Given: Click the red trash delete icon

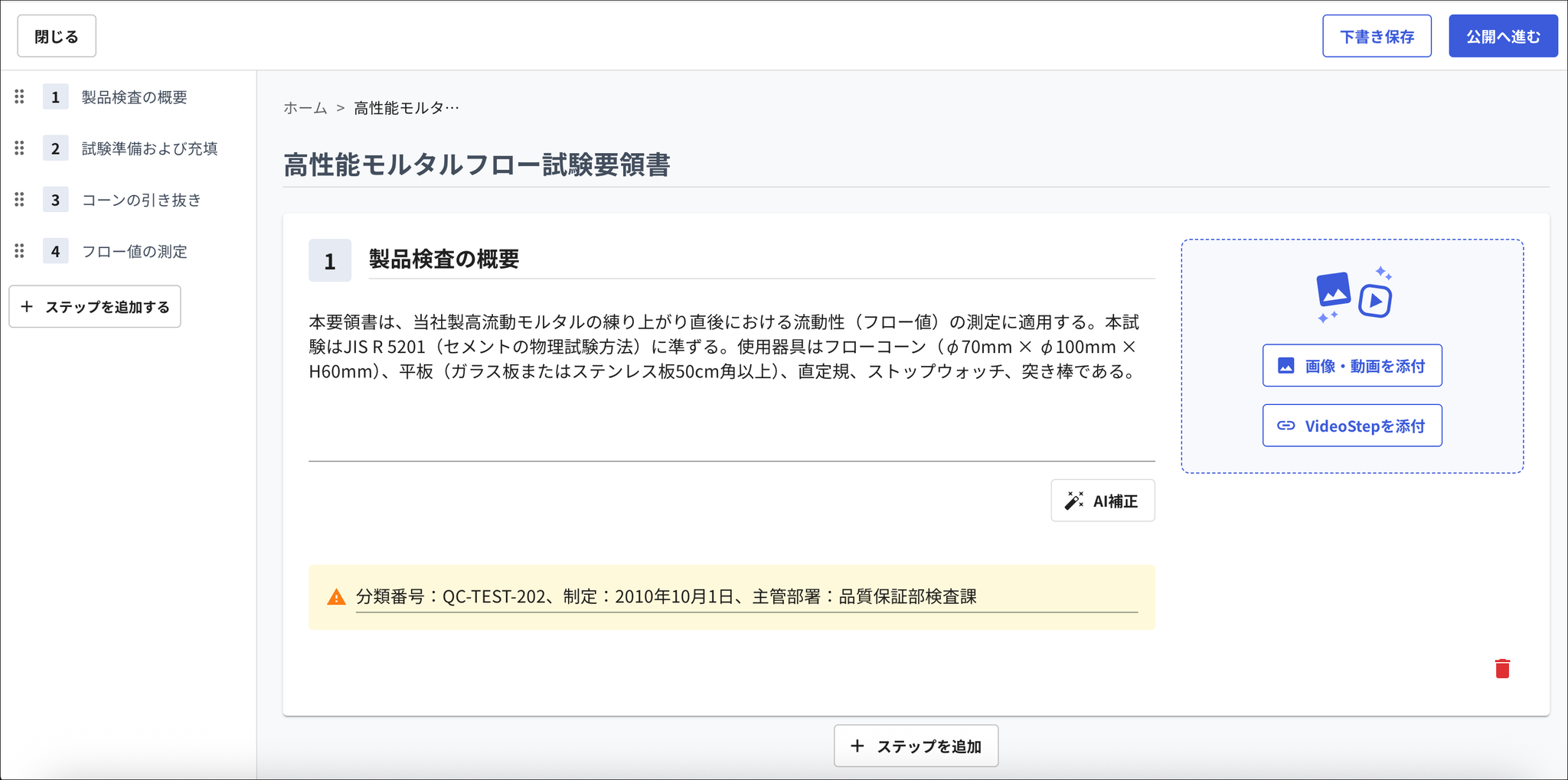Looking at the screenshot, I should pyautogui.click(x=1502, y=668).
